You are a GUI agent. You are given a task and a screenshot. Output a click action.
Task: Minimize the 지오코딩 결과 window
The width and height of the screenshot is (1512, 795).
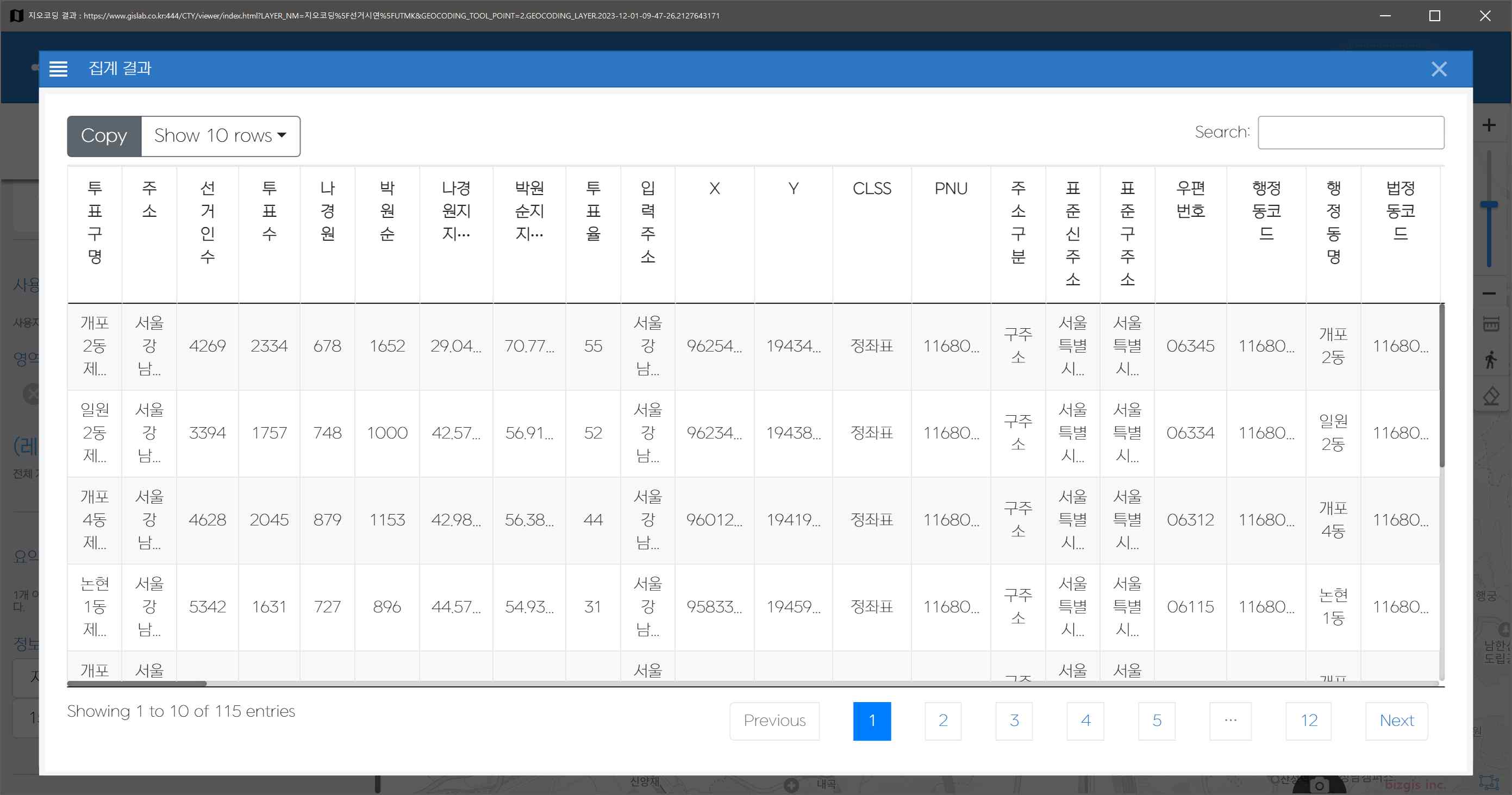click(x=1385, y=16)
